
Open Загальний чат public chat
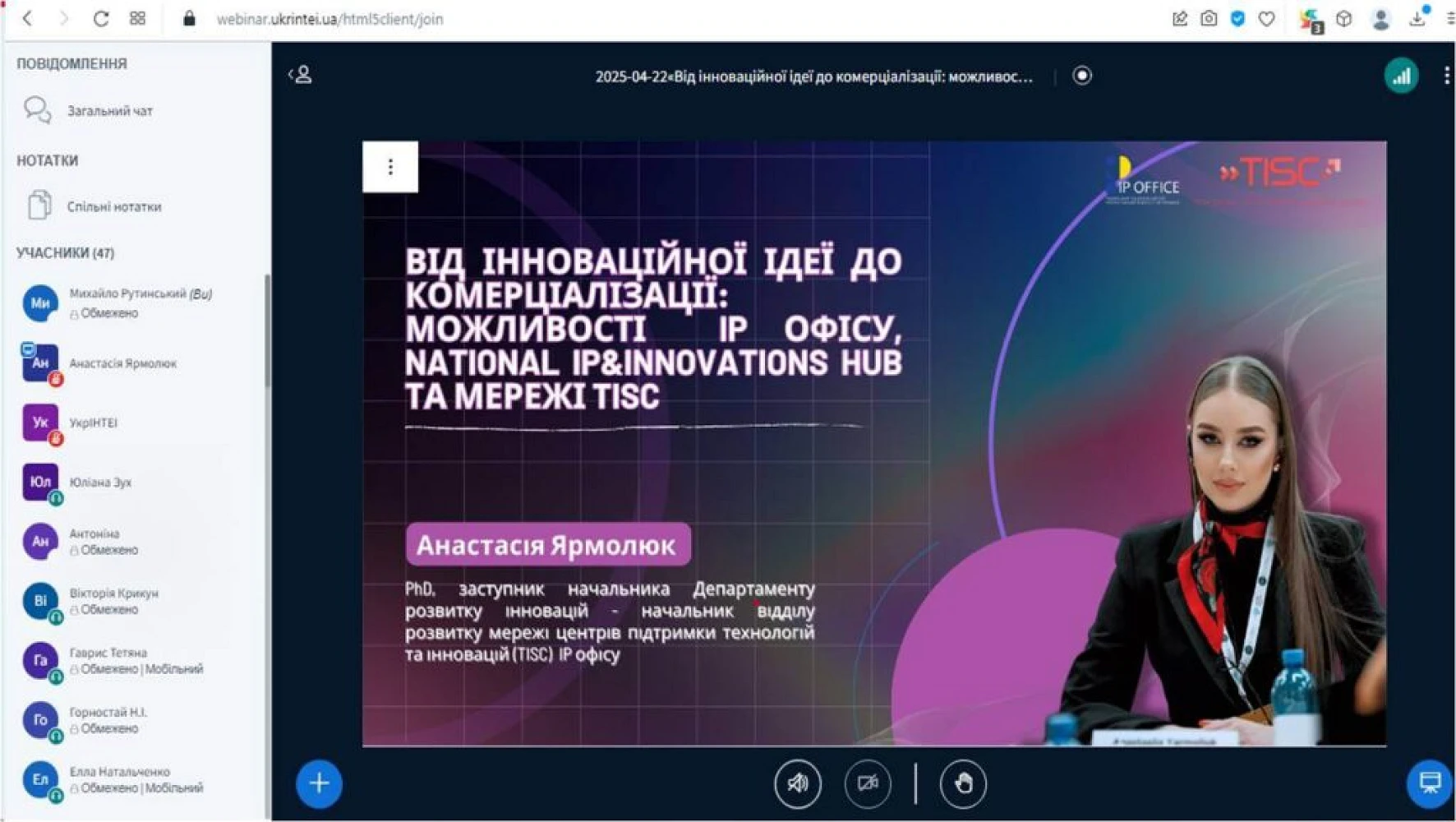point(108,111)
